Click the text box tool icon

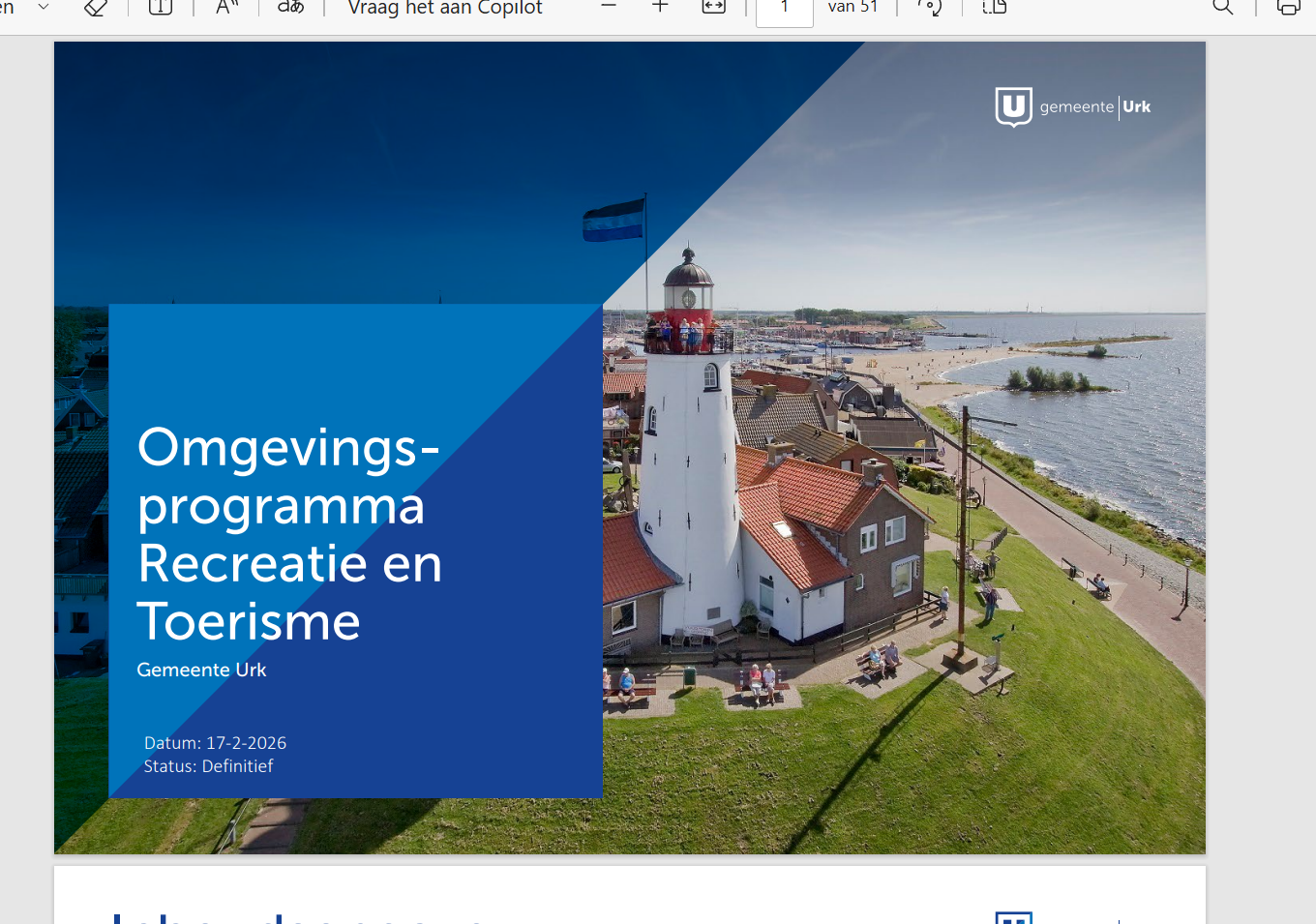click(161, 8)
